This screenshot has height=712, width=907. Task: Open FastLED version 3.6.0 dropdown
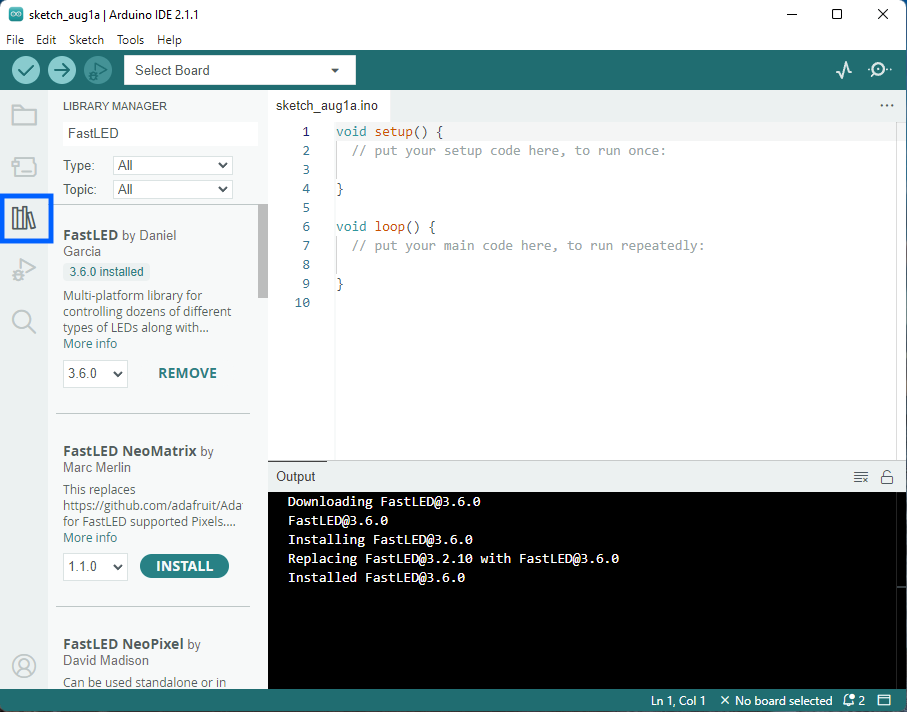click(95, 373)
